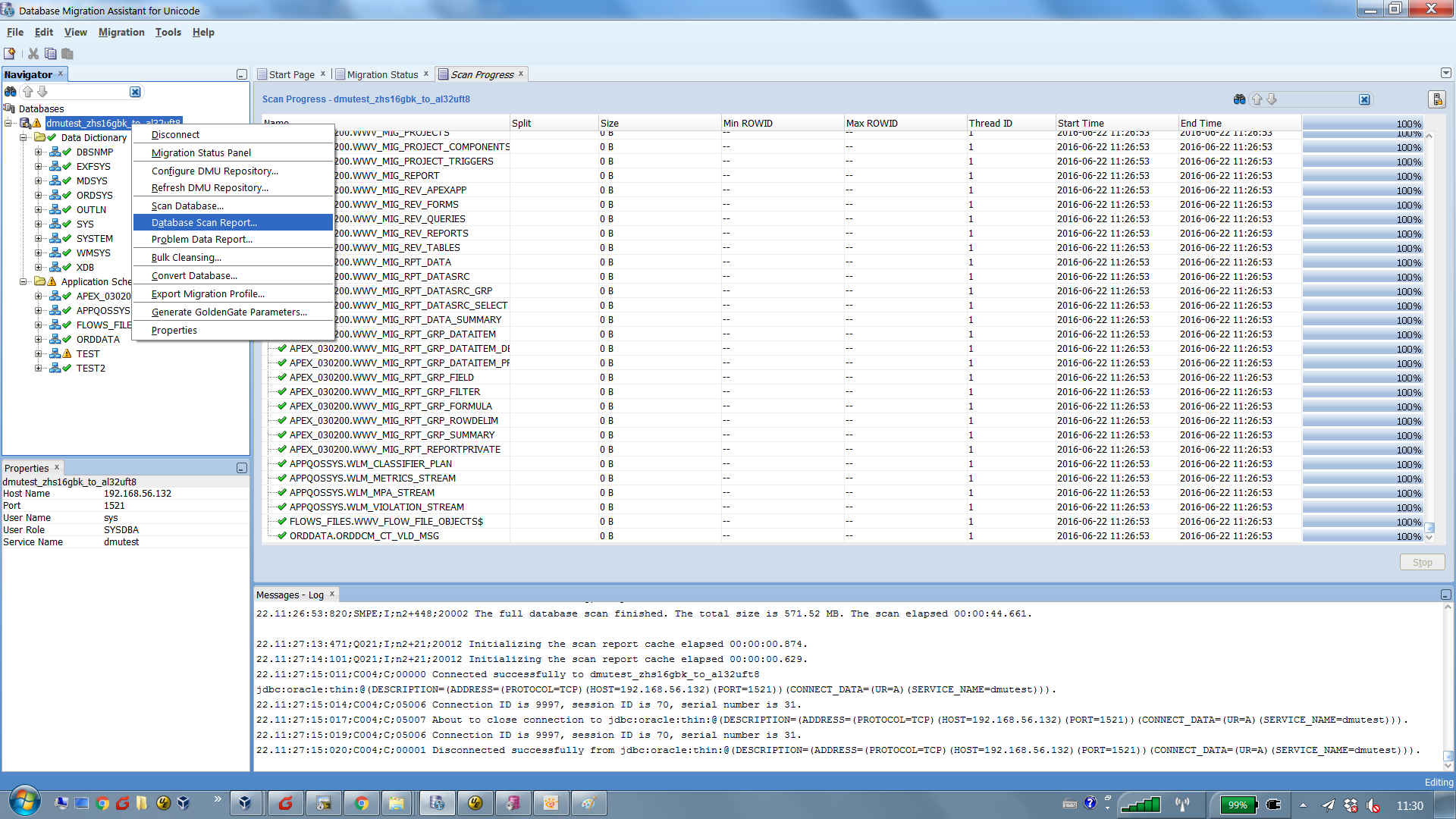Expand the EXFSYS schema node
1456x819 pixels.
(x=38, y=167)
